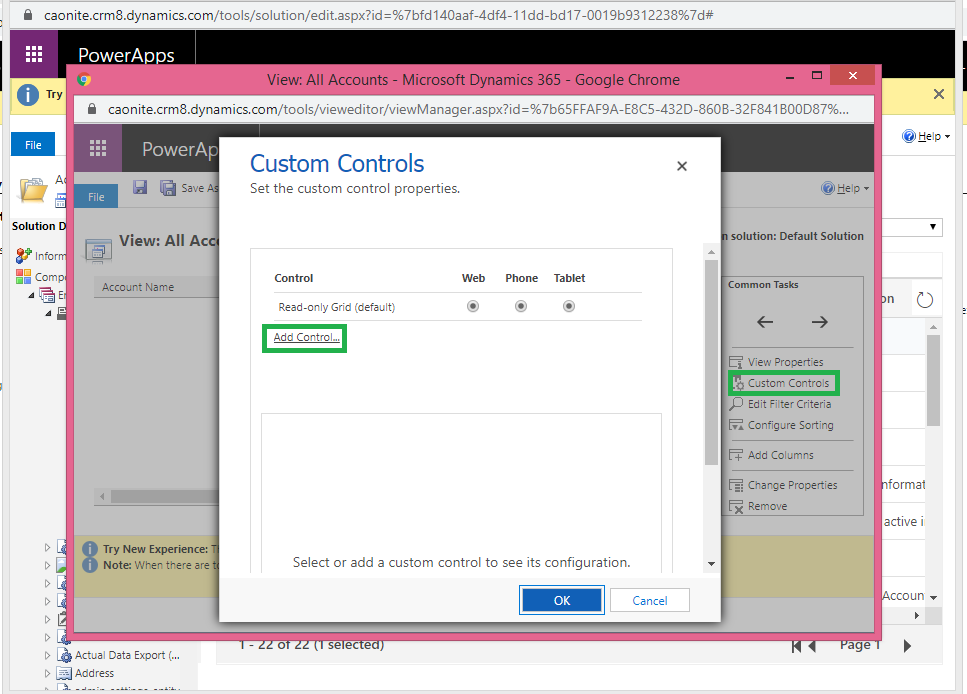Click the info icon in notification bar
This screenshot has height=694, width=967.
(28, 94)
